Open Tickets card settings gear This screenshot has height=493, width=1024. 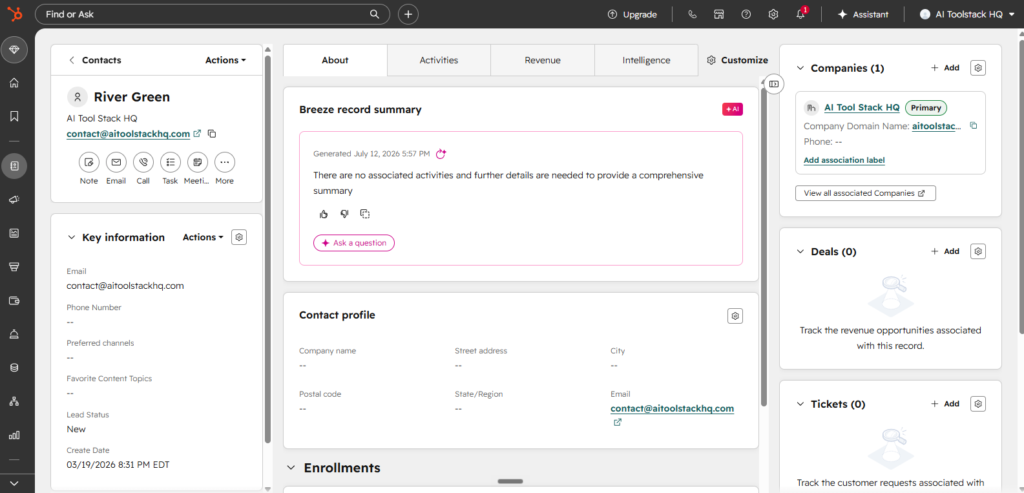978,404
